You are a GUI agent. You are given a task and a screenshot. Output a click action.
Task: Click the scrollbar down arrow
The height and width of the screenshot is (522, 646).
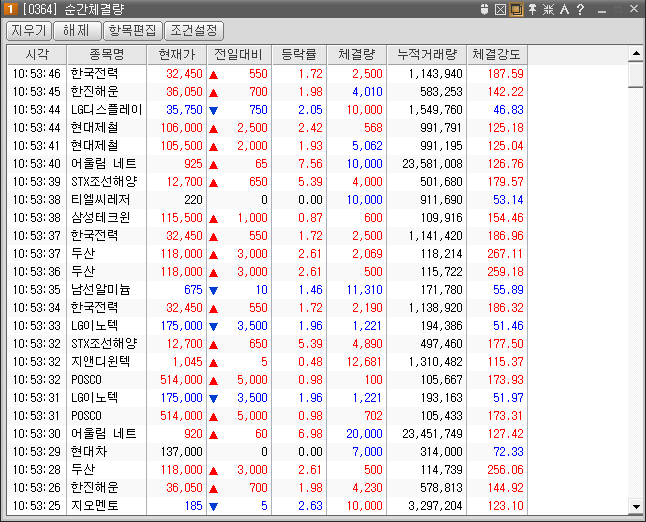coord(636,506)
